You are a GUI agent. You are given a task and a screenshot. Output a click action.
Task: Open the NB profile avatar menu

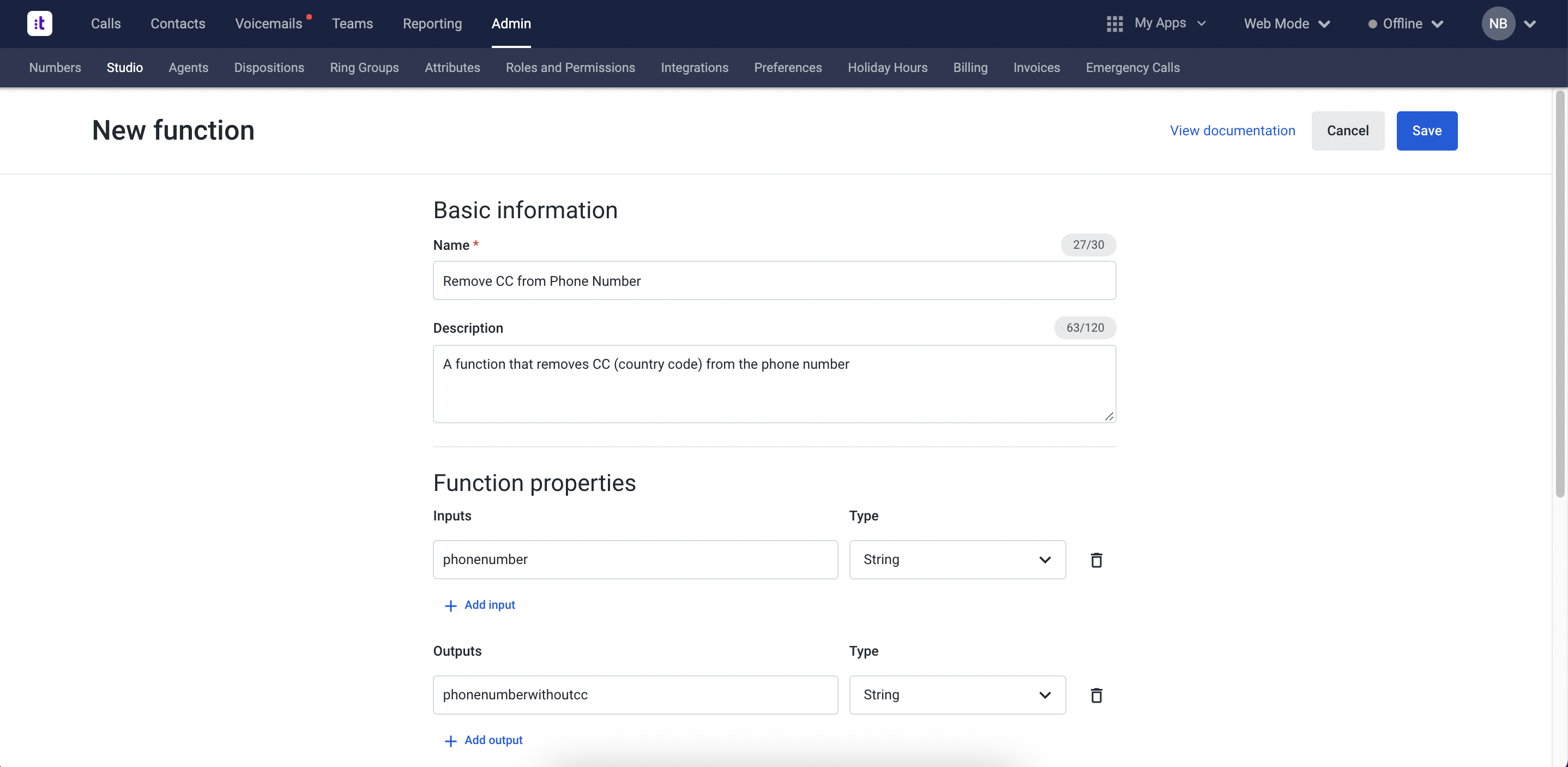(1499, 23)
